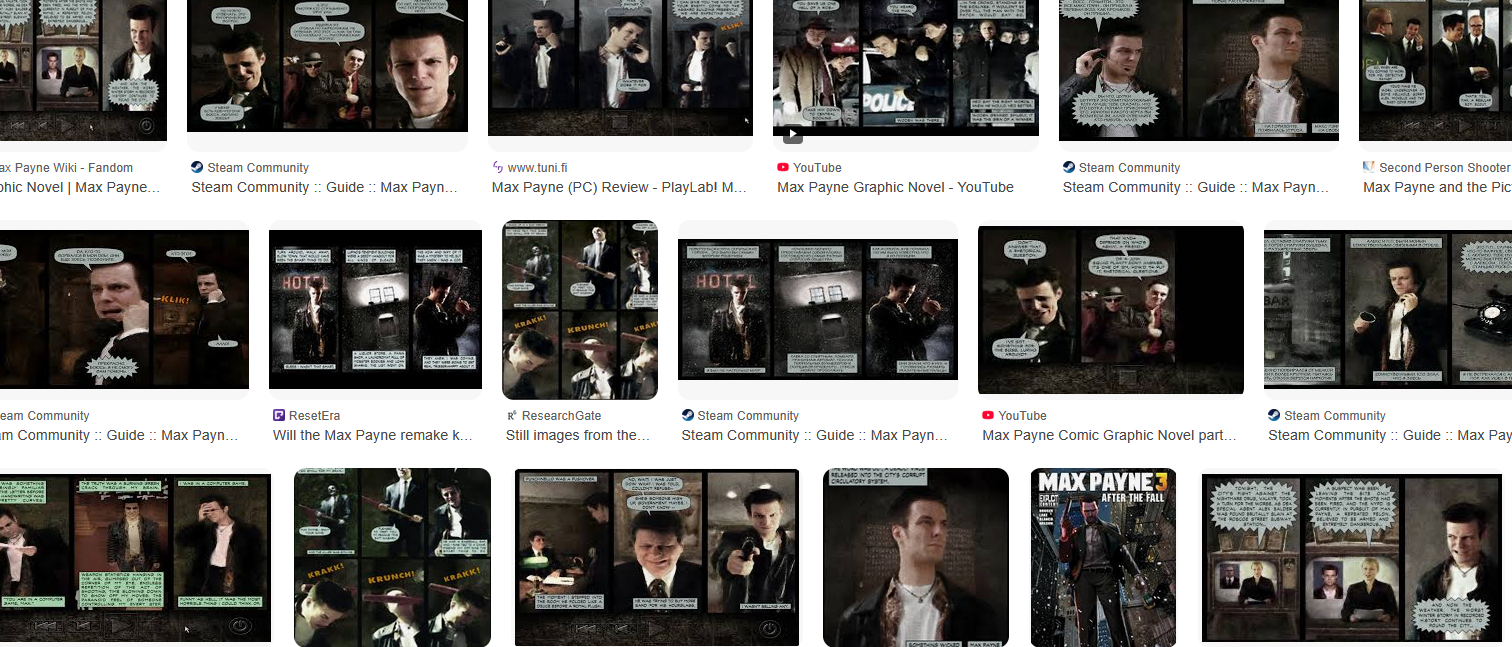Open 'Max Payne Comic Graphic Novel part…' title link
This screenshot has width=1512, height=647.
click(x=1109, y=435)
